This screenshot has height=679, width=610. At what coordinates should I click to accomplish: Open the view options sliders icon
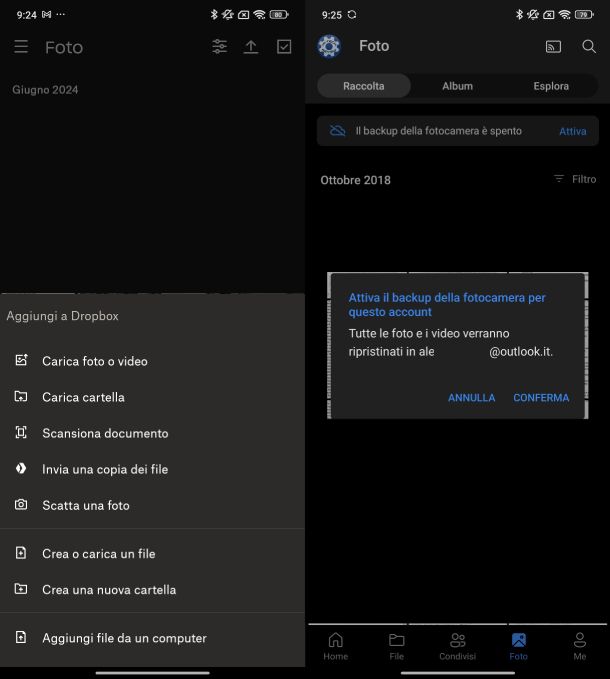[219, 46]
